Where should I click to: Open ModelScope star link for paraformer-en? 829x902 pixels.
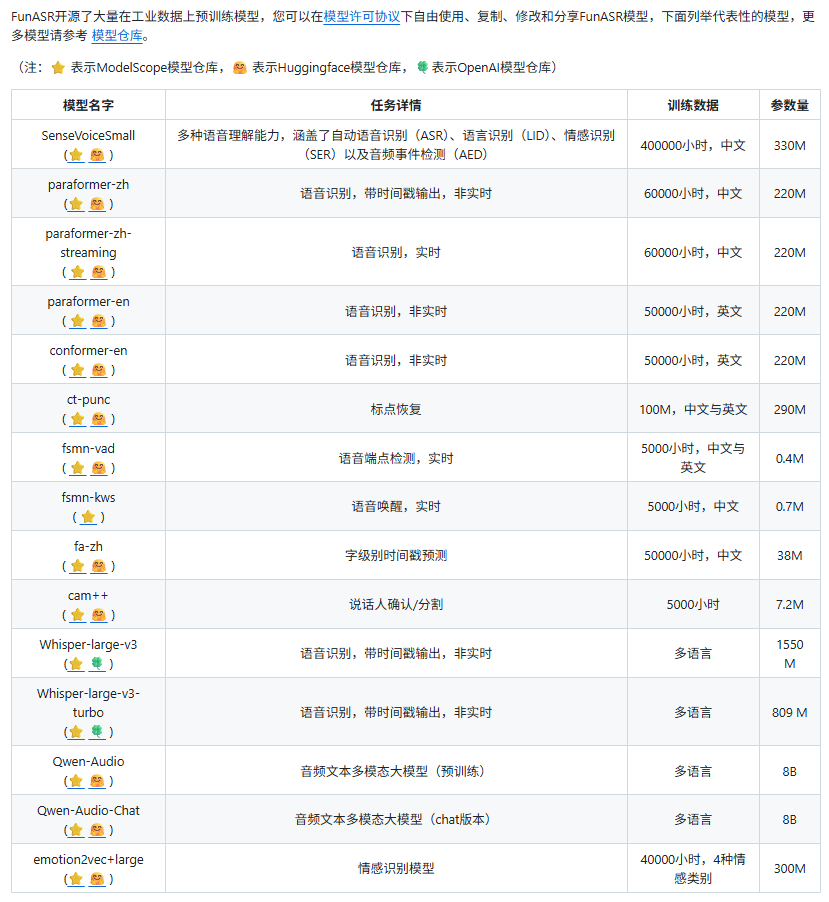pyautogui.click(x=77, y=321)
